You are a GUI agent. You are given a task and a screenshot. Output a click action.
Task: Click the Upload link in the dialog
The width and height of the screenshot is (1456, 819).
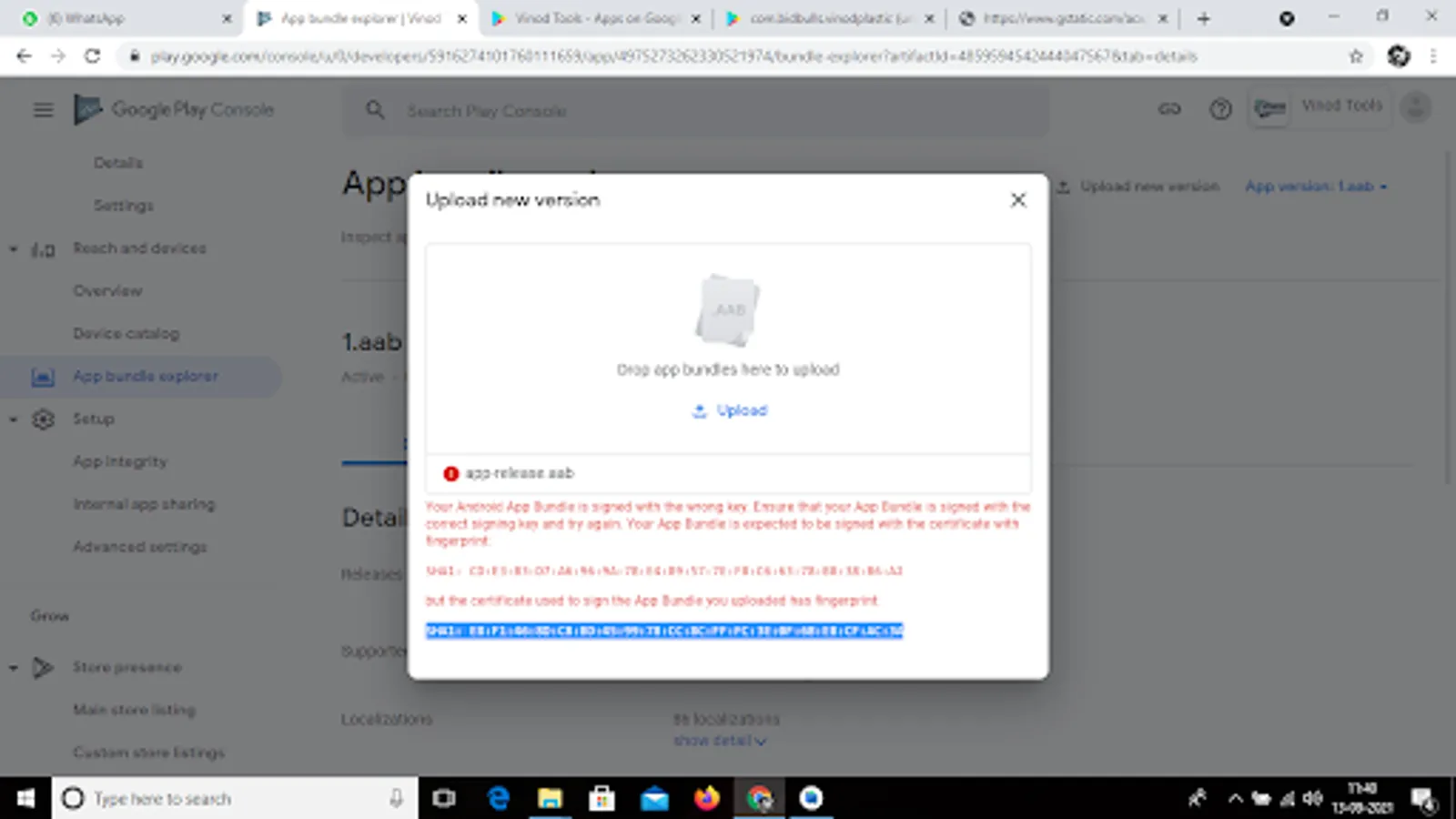[729, 410]
